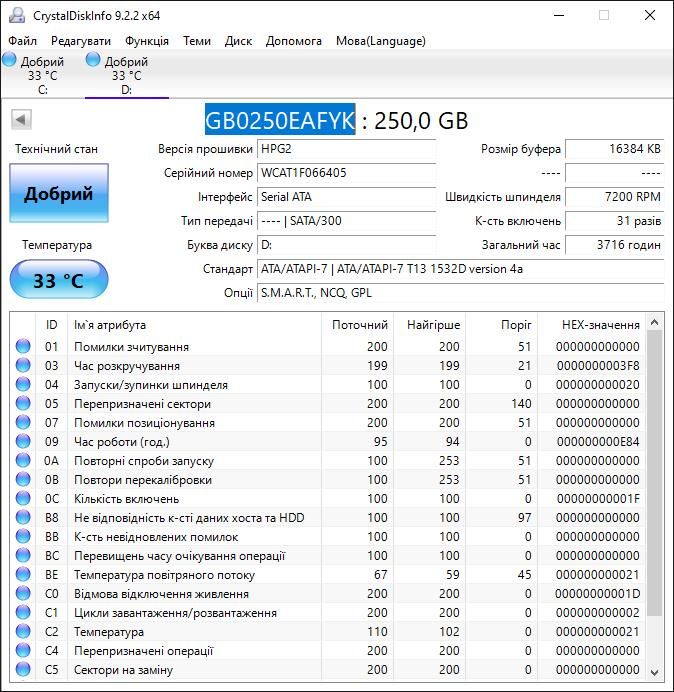Click the HPG2 firmware version field
Viewport: 674px width, 692px height.
click(x=346, y=149)
